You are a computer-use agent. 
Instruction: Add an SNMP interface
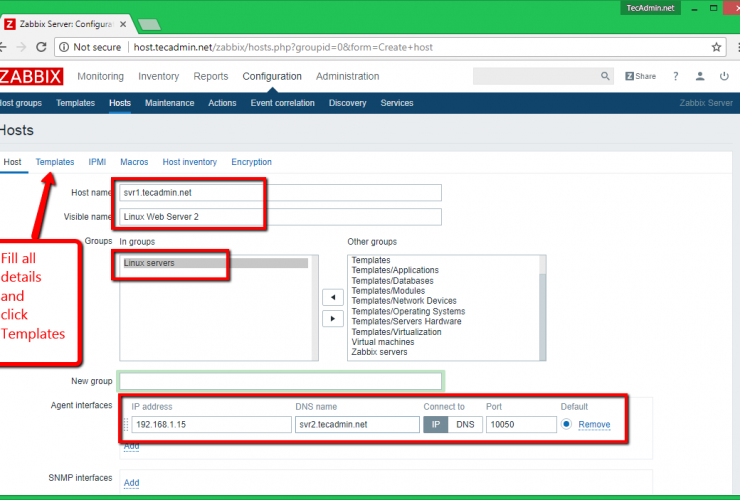click(x=131, y=482)
